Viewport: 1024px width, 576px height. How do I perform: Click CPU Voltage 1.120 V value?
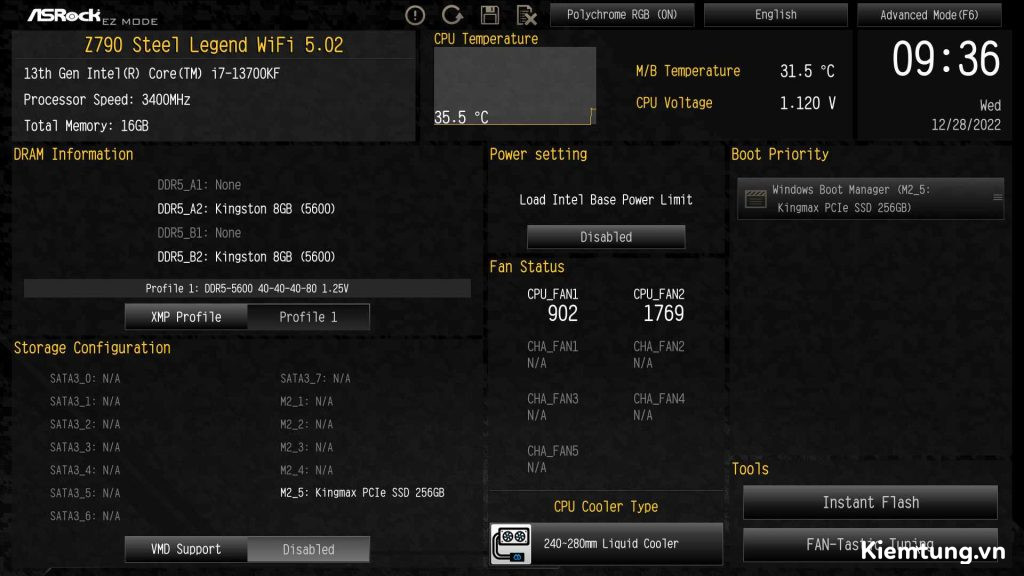pyautogui.click(x=807, y=103)
